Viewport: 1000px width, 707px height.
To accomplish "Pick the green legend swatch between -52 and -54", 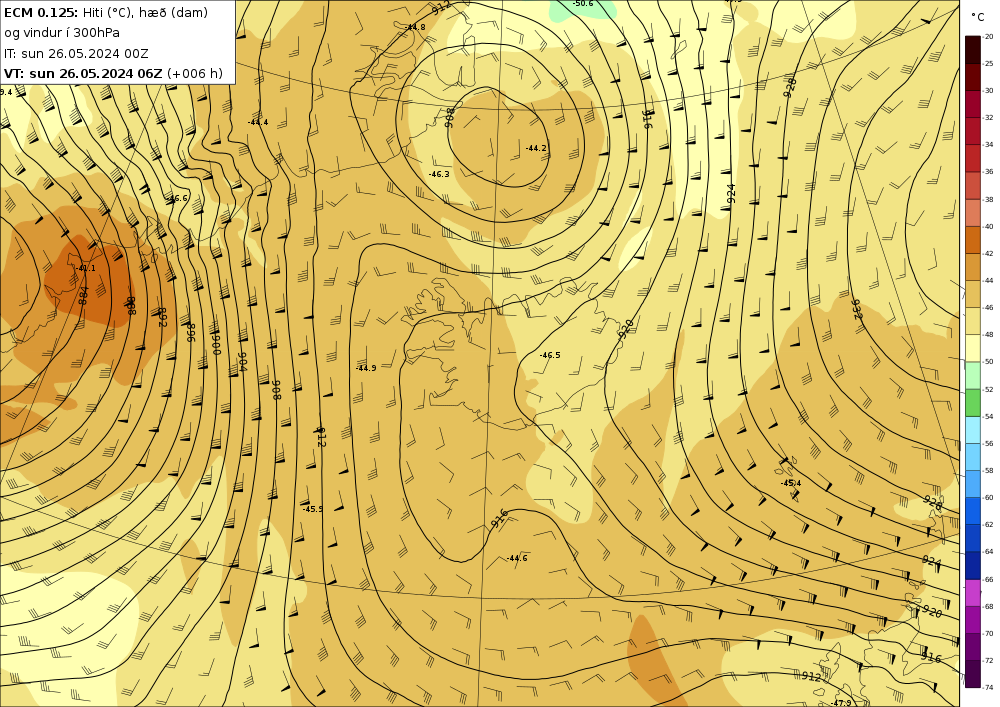I will (973, 402).
